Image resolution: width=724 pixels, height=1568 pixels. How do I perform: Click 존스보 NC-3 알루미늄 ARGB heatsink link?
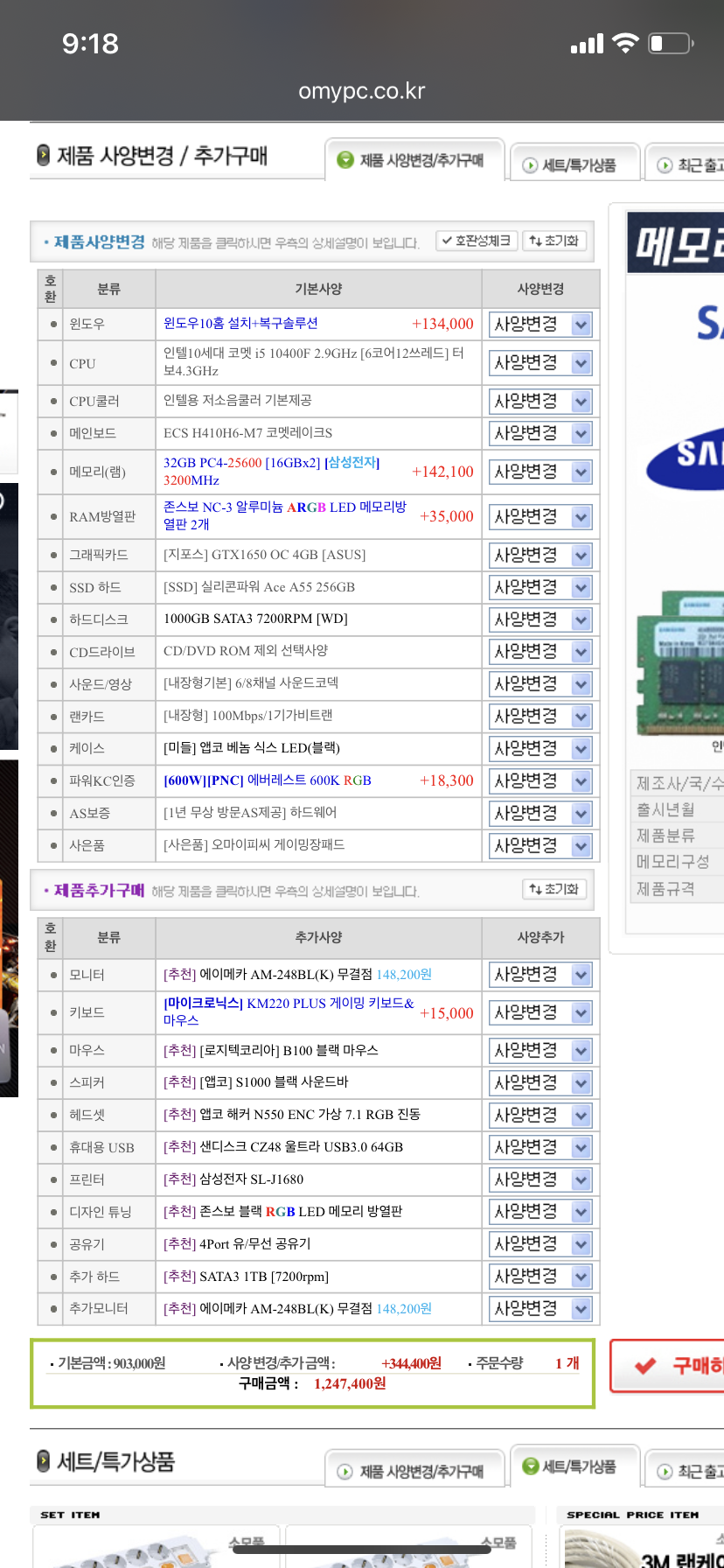(x=285, y=516)
